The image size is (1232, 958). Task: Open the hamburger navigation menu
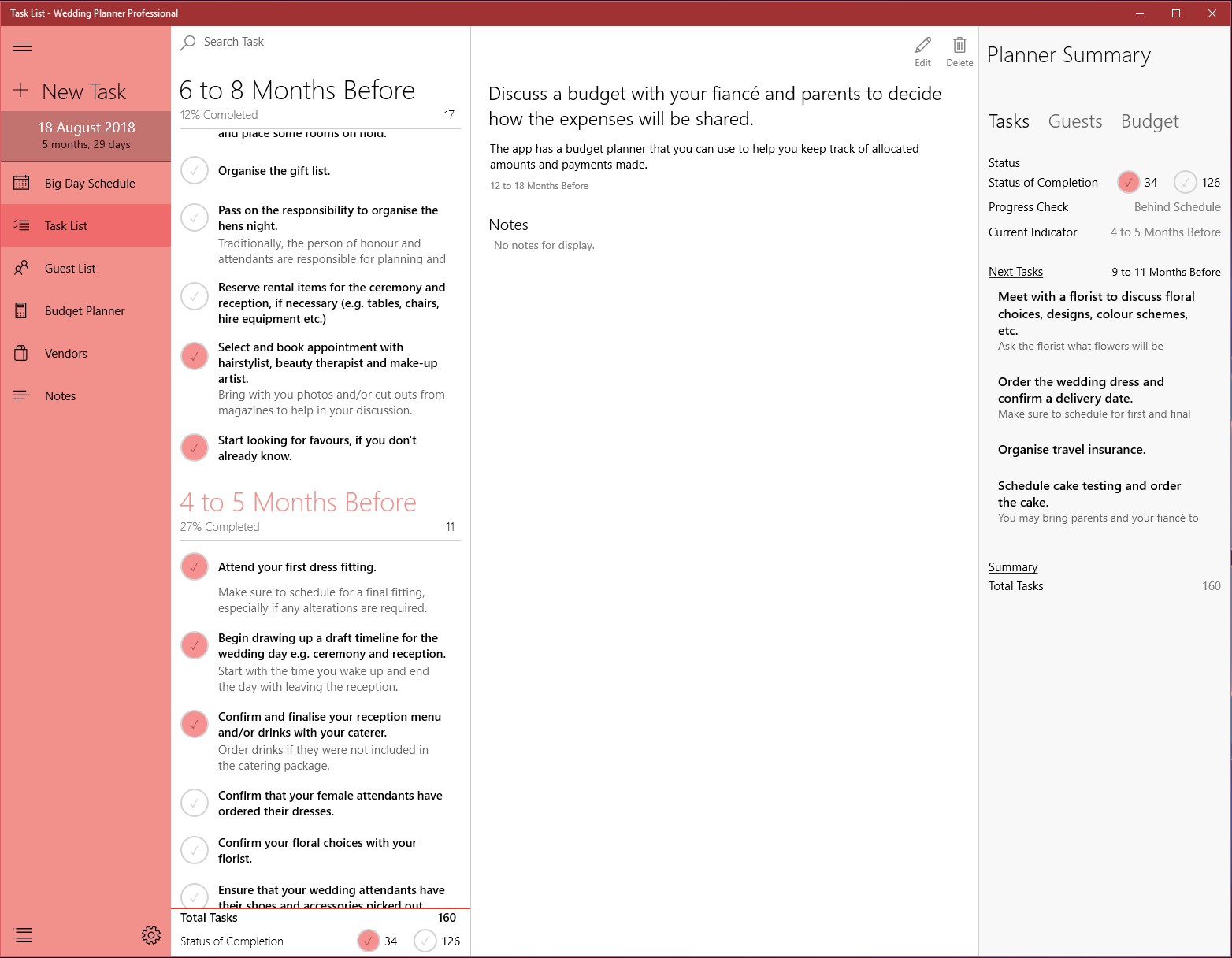22,47
